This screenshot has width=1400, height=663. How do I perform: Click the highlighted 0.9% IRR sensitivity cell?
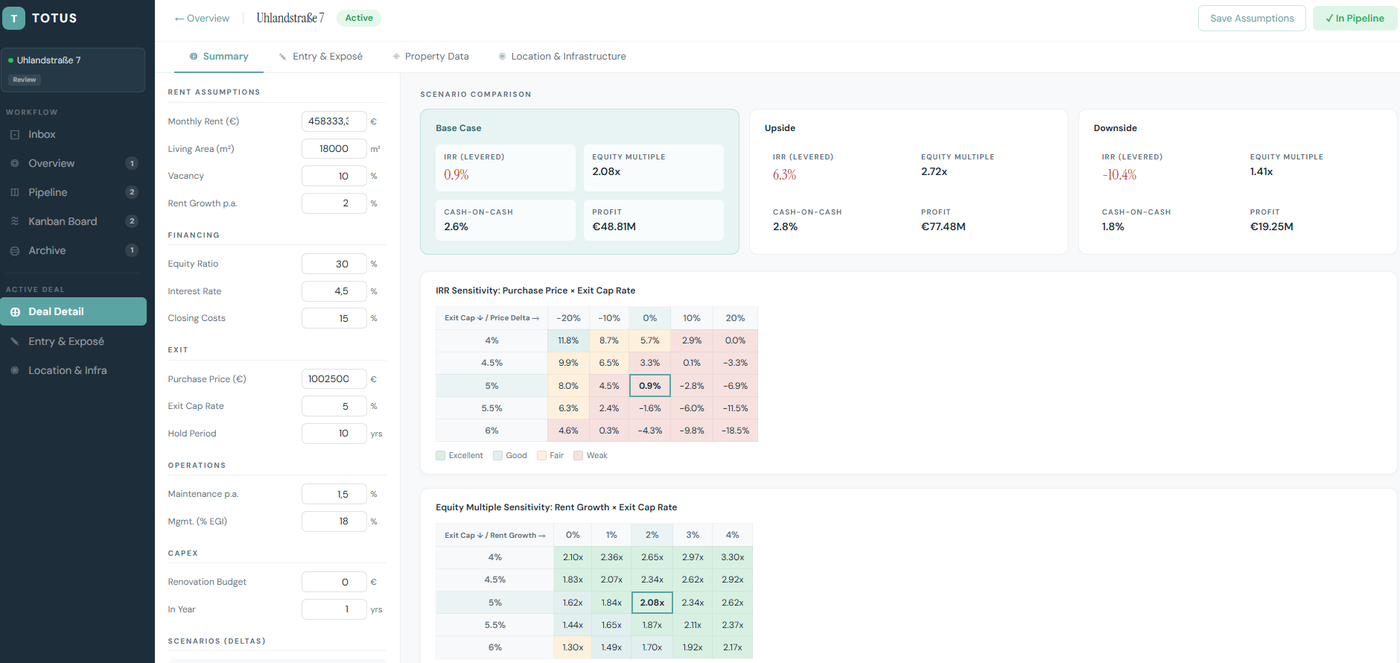[650, 386]
